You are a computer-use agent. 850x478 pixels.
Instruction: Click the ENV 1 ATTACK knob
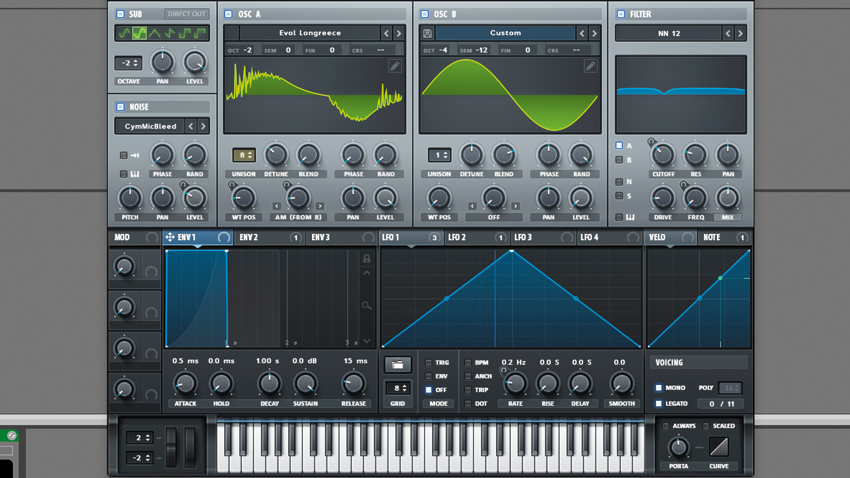click(x=185, y=384)
